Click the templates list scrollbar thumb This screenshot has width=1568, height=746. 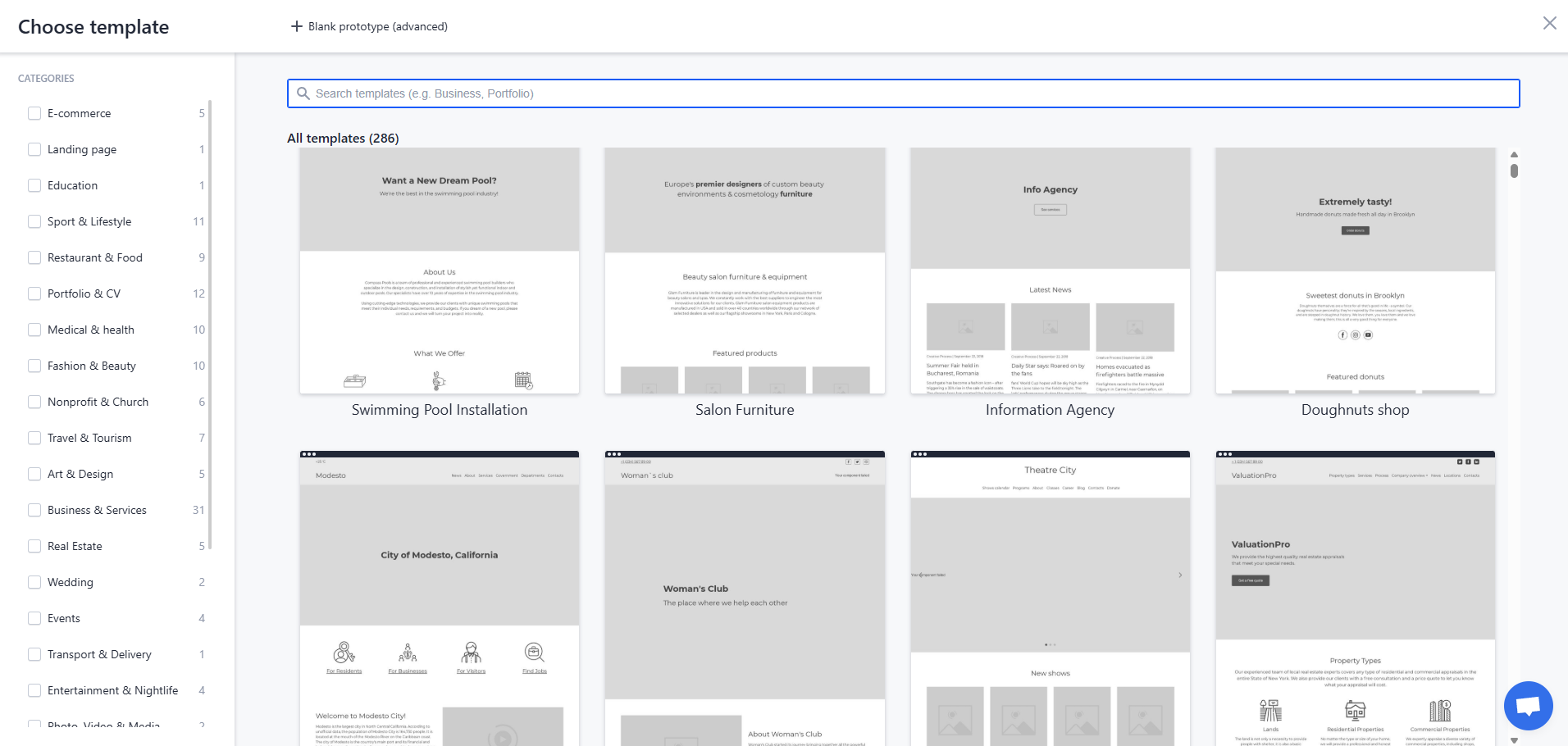click(x=1514, y=171)
